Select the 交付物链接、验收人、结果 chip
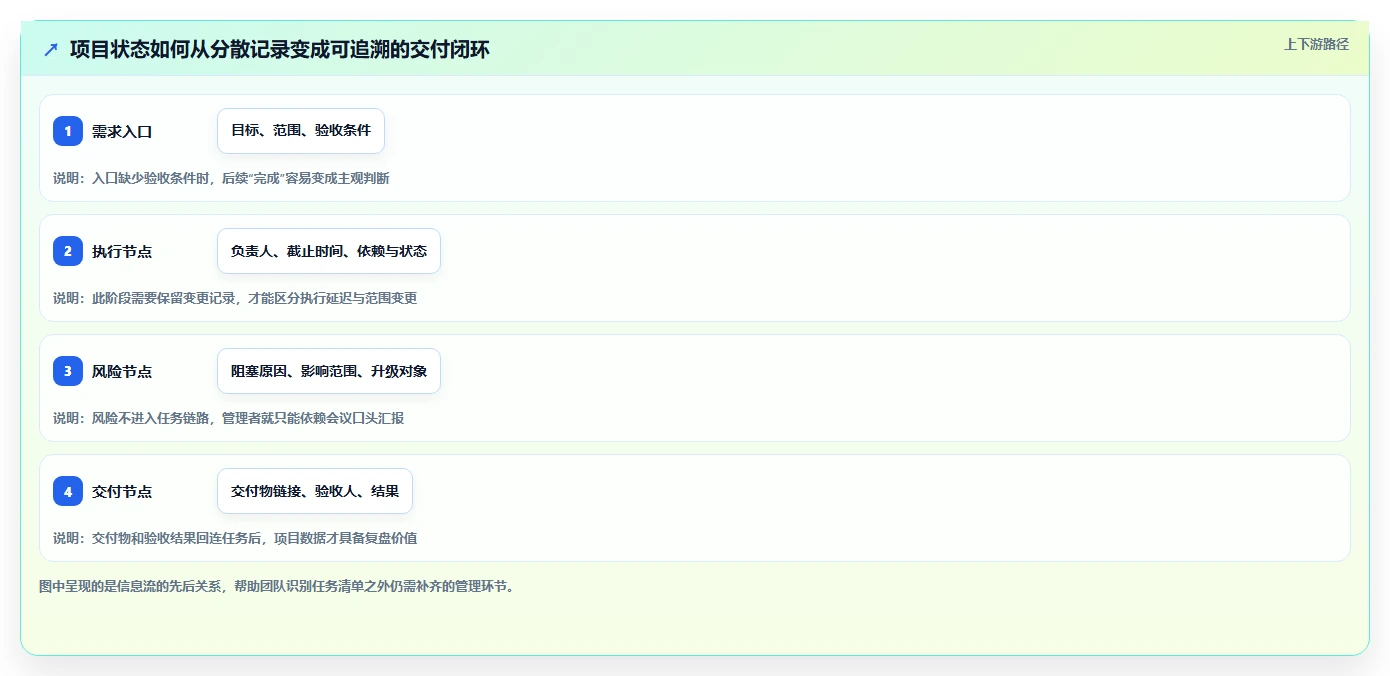1390x676 pixels. click(315, 491)
